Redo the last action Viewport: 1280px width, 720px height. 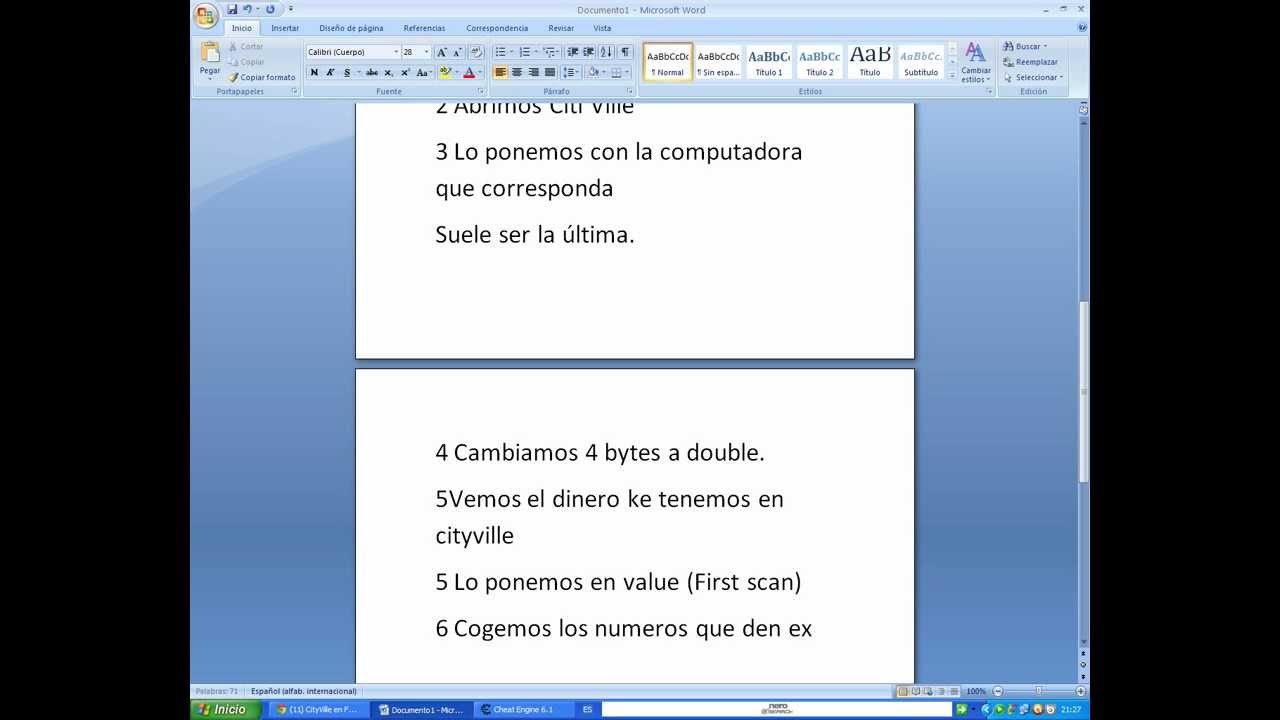[270, 9]
